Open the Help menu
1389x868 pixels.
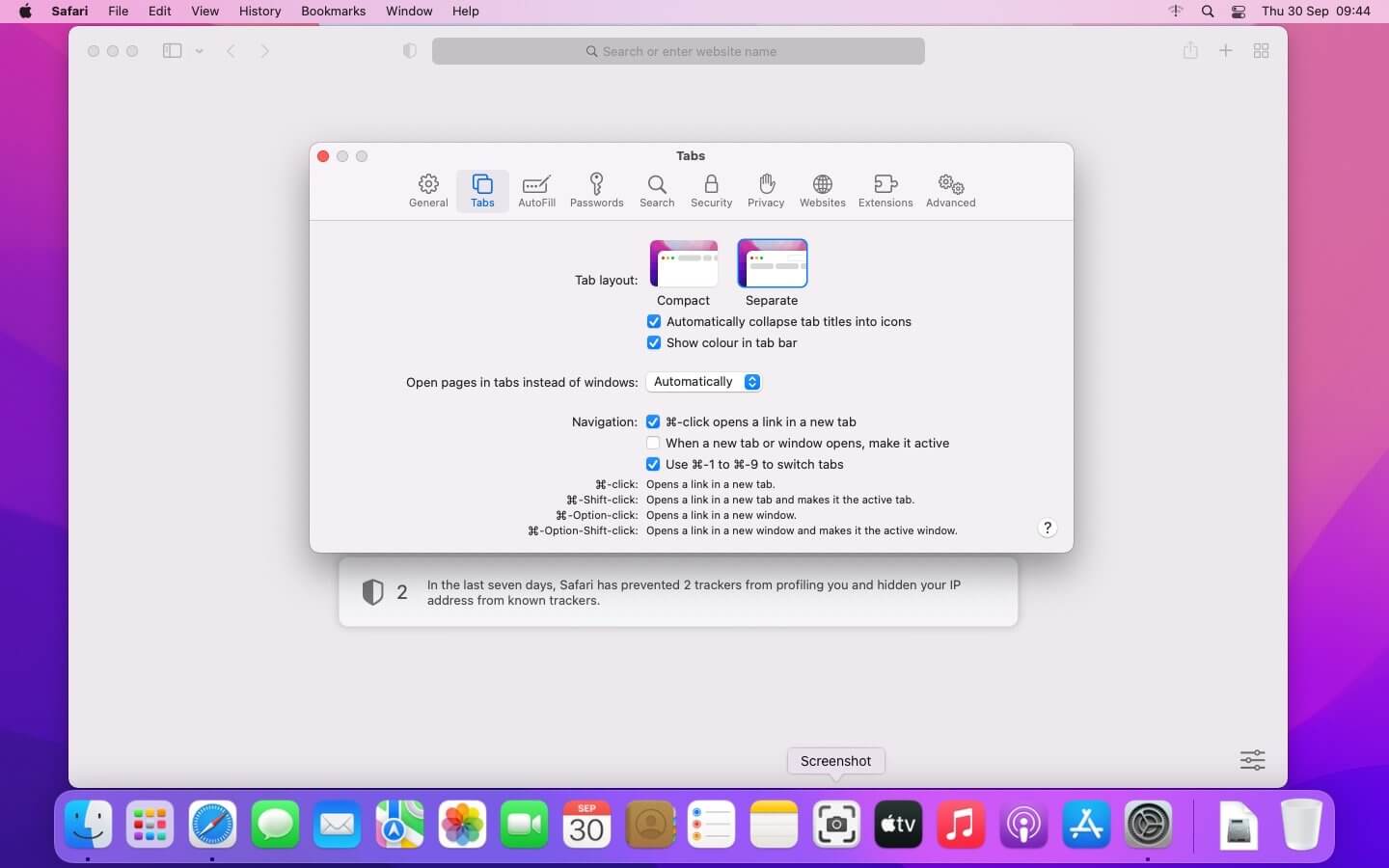(x=466, y=12)
